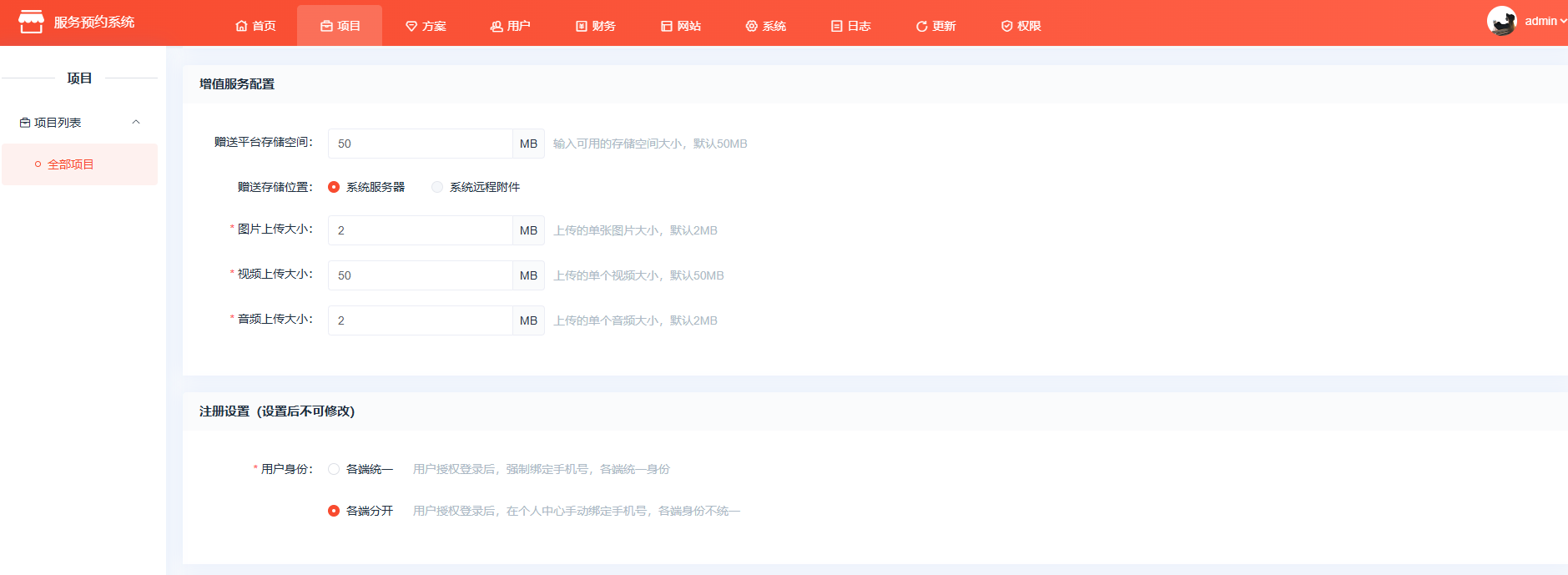Collapse the 项目列表 sidebar group
Screen dimensions: 1568x575
coord(136,123)
